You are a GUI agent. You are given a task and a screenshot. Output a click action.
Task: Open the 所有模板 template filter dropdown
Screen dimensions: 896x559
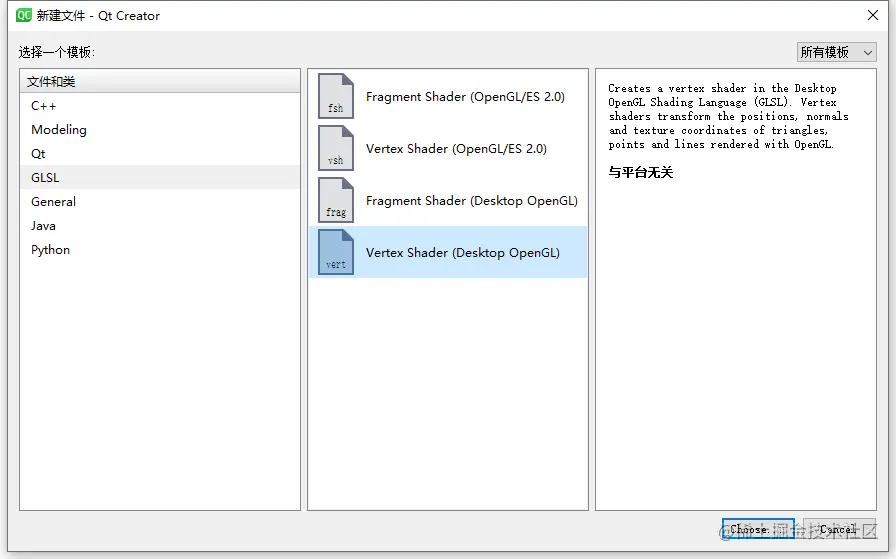[836, 52]
